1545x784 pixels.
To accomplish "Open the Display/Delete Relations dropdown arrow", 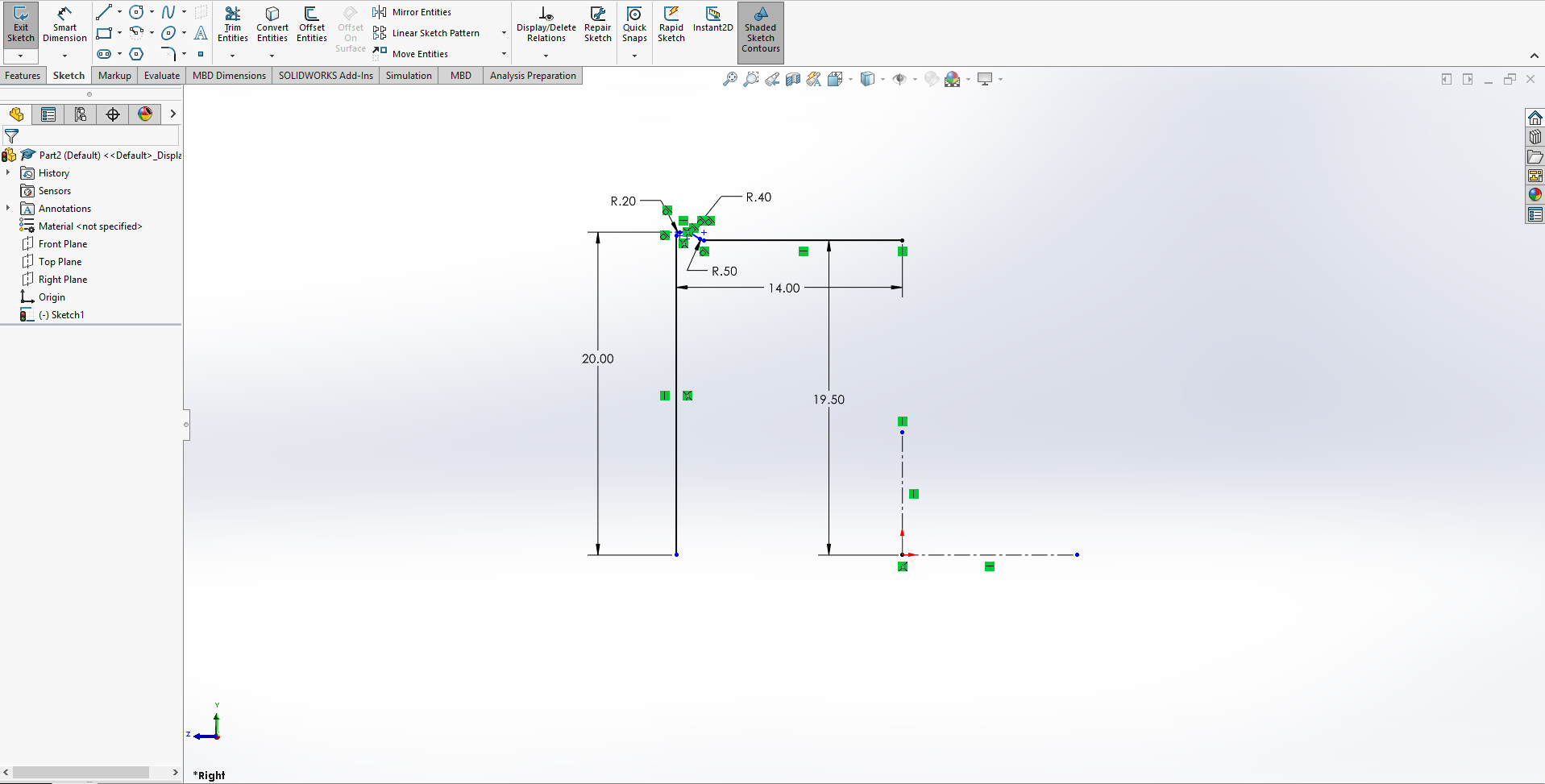I will (x=546, y=56).
